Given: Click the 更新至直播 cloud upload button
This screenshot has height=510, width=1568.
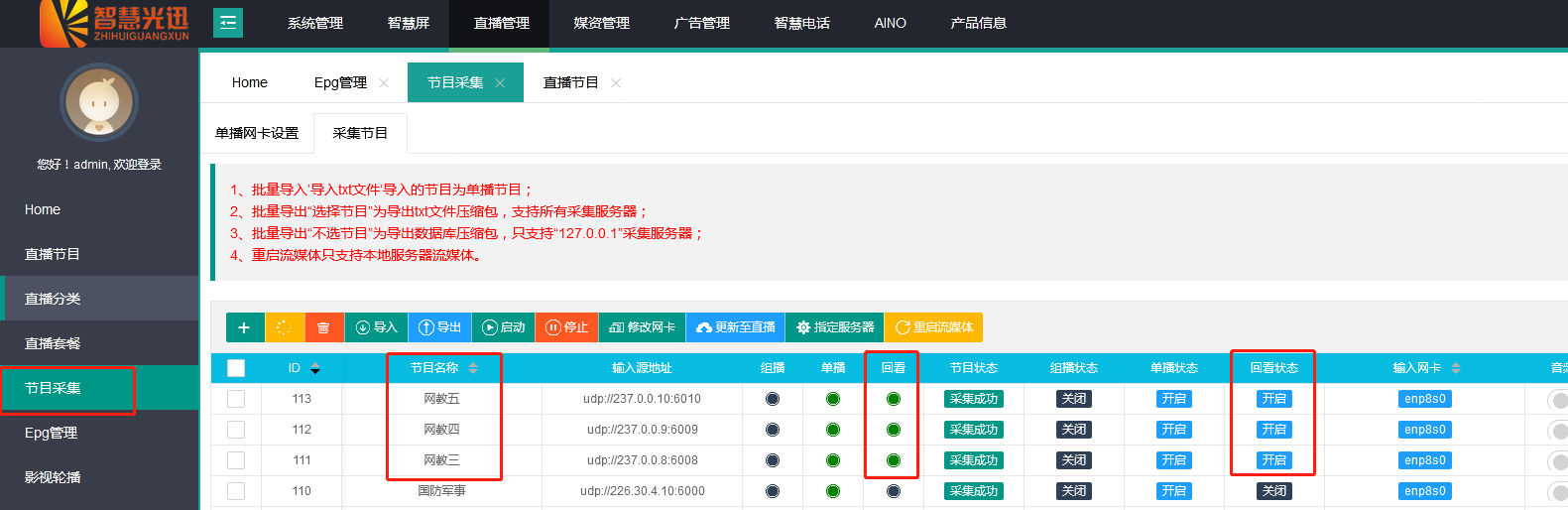Looking at the screenshot, I should pos(735,327).
